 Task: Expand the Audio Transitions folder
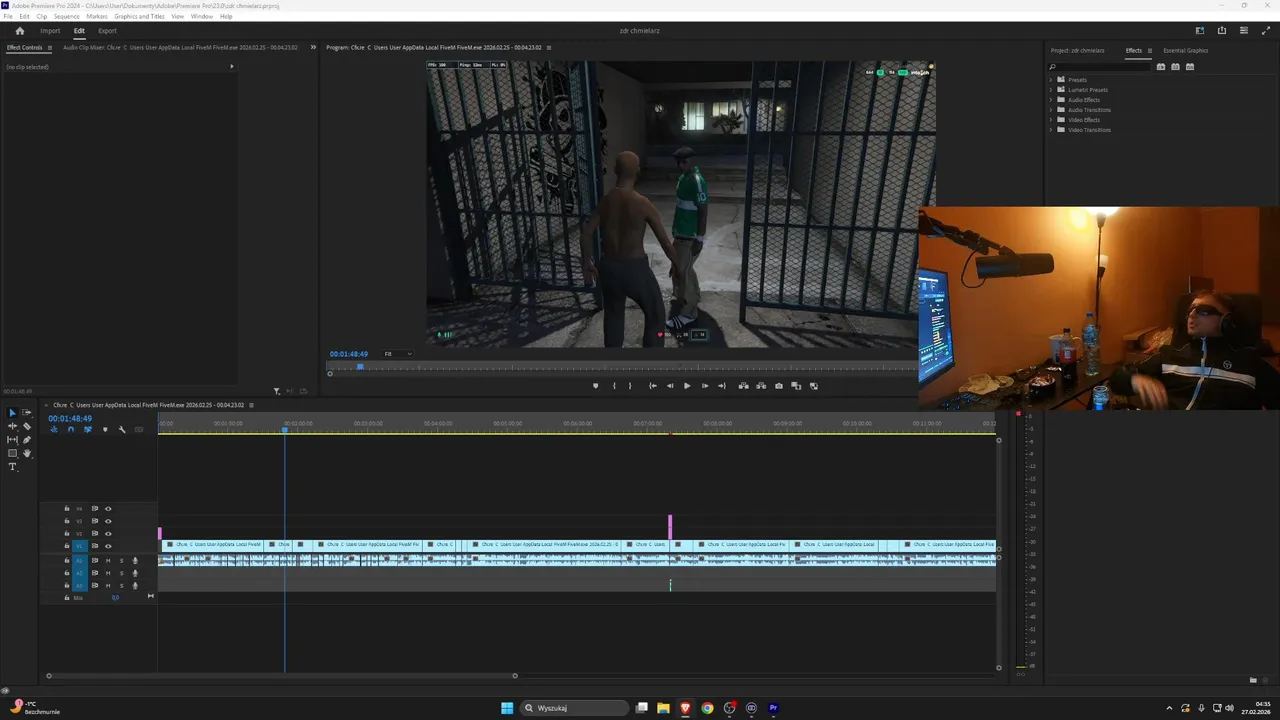click(x=1051, y=110)
